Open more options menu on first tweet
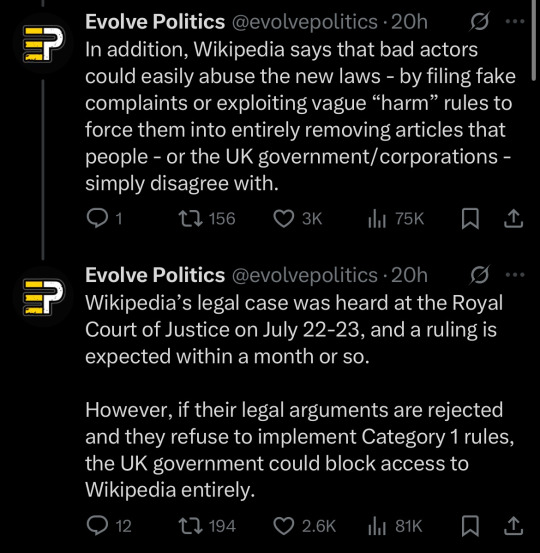This screenshot has height=553, width=540. coord(515,22)
